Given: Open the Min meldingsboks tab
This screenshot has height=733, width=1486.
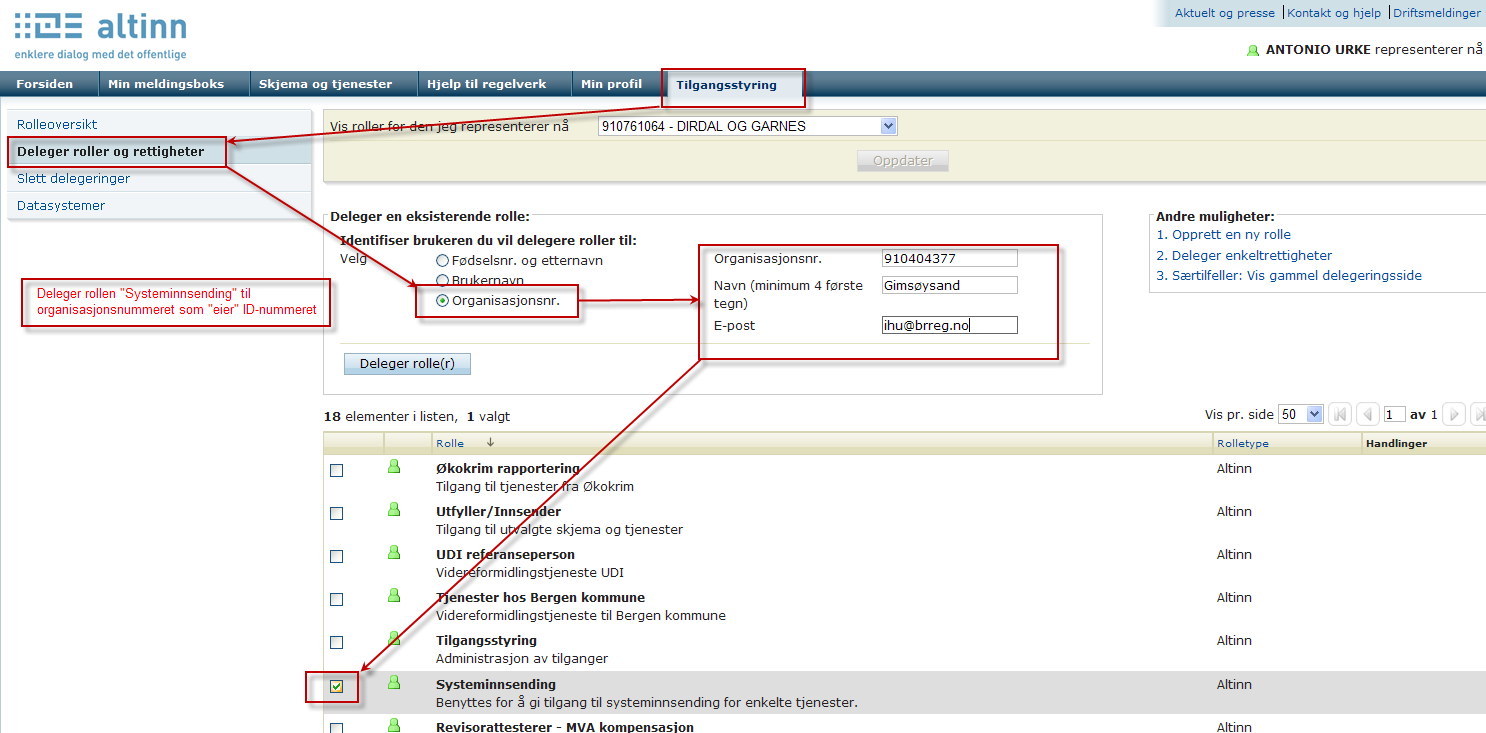Looking at the screenshot, I should pyautogui.click(x=166, y=84).
